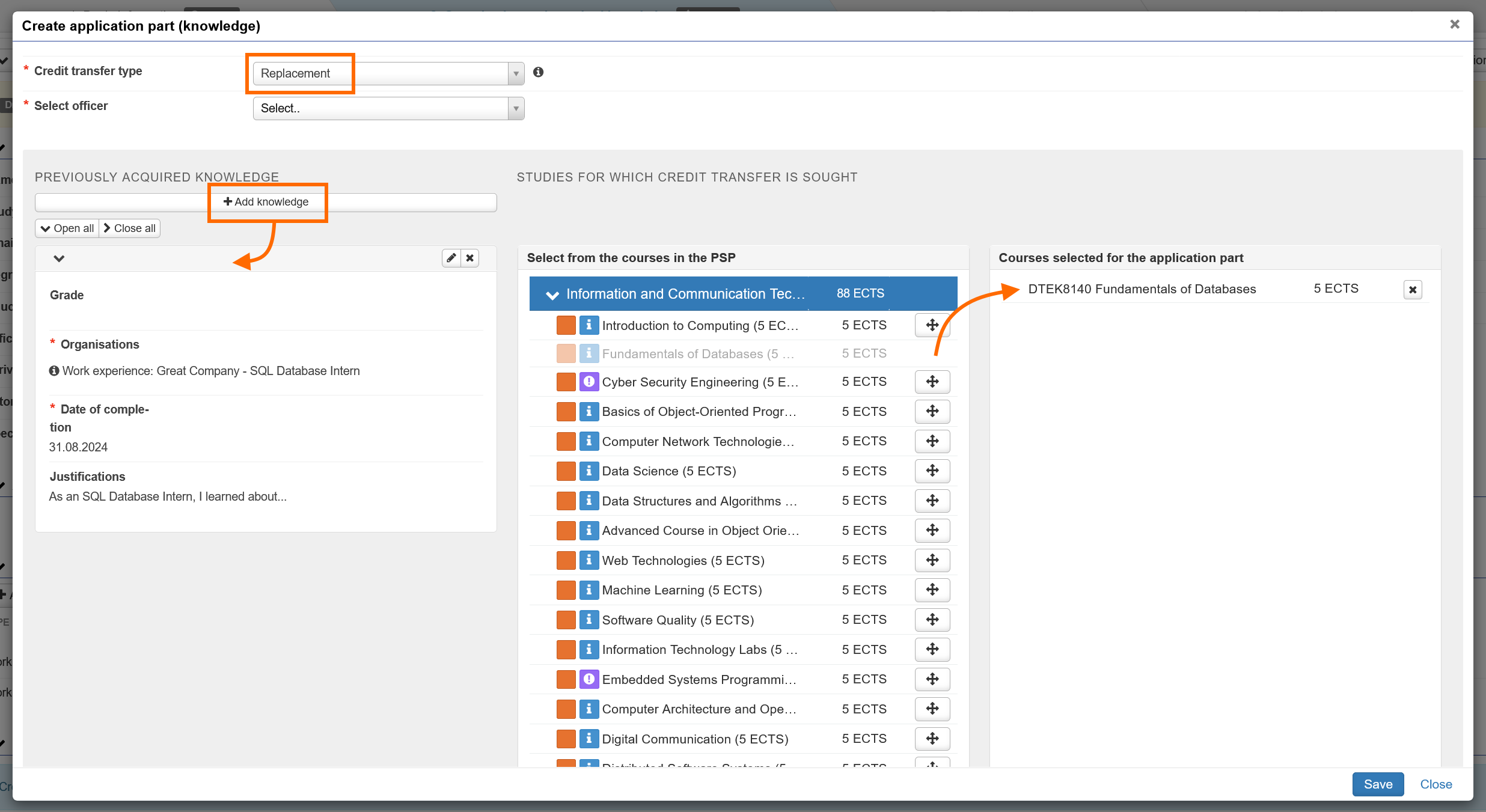Click purple alert icon for Embedded Systems Programming
Viewport: 1486px width, 812px height.
pos(589,679)
